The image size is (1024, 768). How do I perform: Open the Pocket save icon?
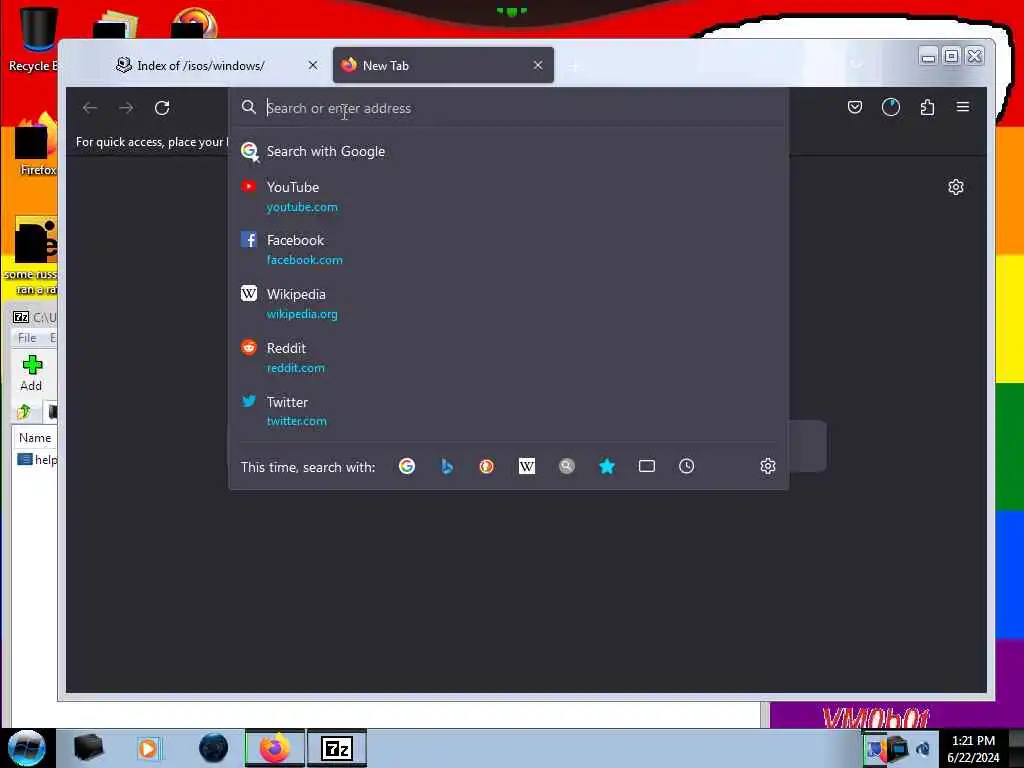pyautogui.click(x=854, y=107)
